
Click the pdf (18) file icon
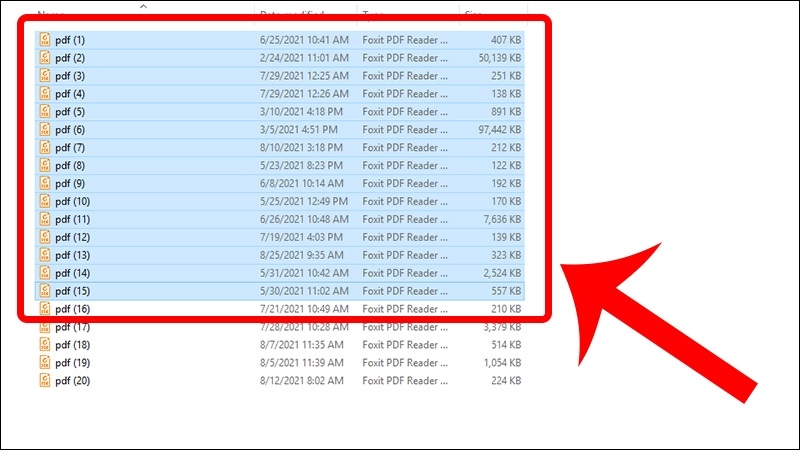pyautogui.click(x=45, y=344)
